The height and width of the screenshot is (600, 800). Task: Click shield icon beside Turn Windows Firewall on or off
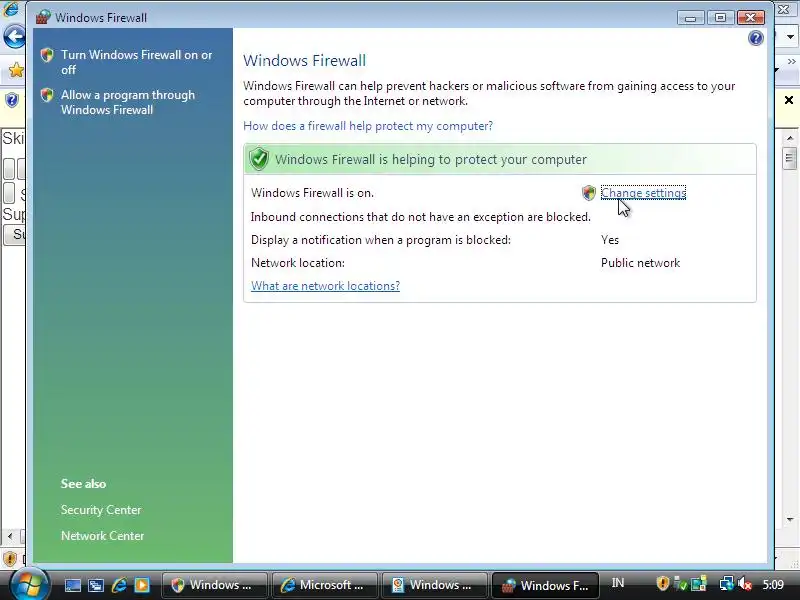coord(47,55)
